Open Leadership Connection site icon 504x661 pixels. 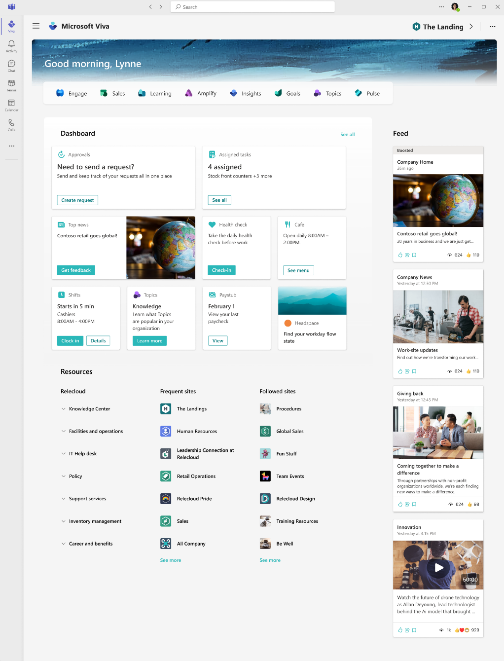(166, 454)
